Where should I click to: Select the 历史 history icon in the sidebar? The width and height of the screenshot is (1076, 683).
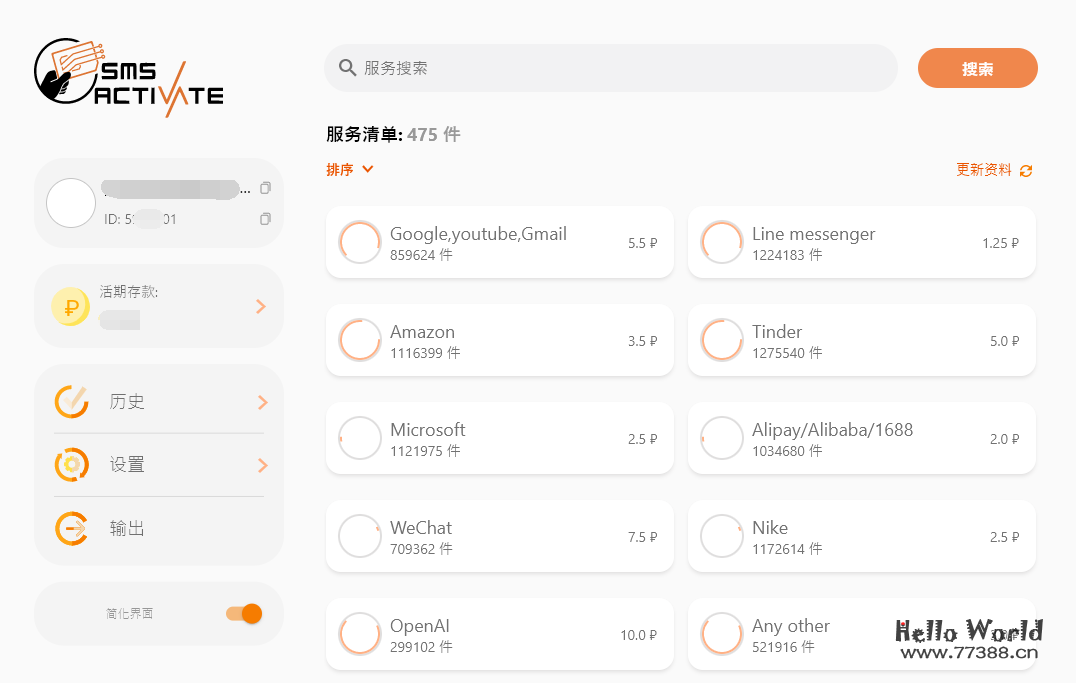(x=71, y=400)
